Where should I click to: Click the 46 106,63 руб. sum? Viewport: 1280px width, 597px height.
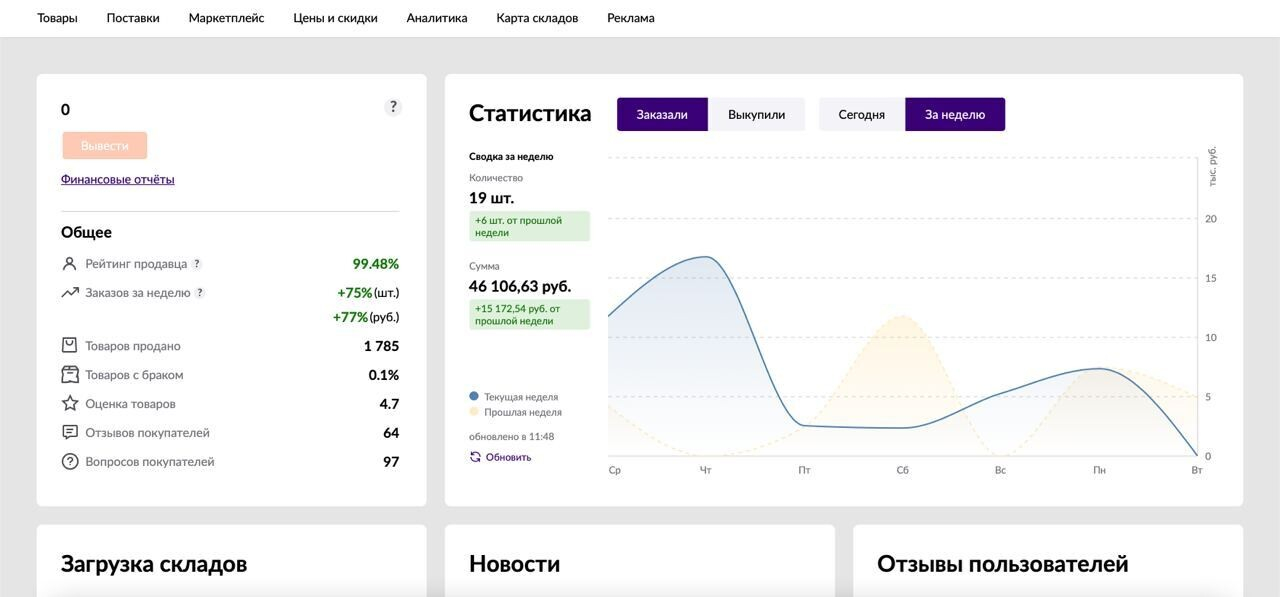520,286
